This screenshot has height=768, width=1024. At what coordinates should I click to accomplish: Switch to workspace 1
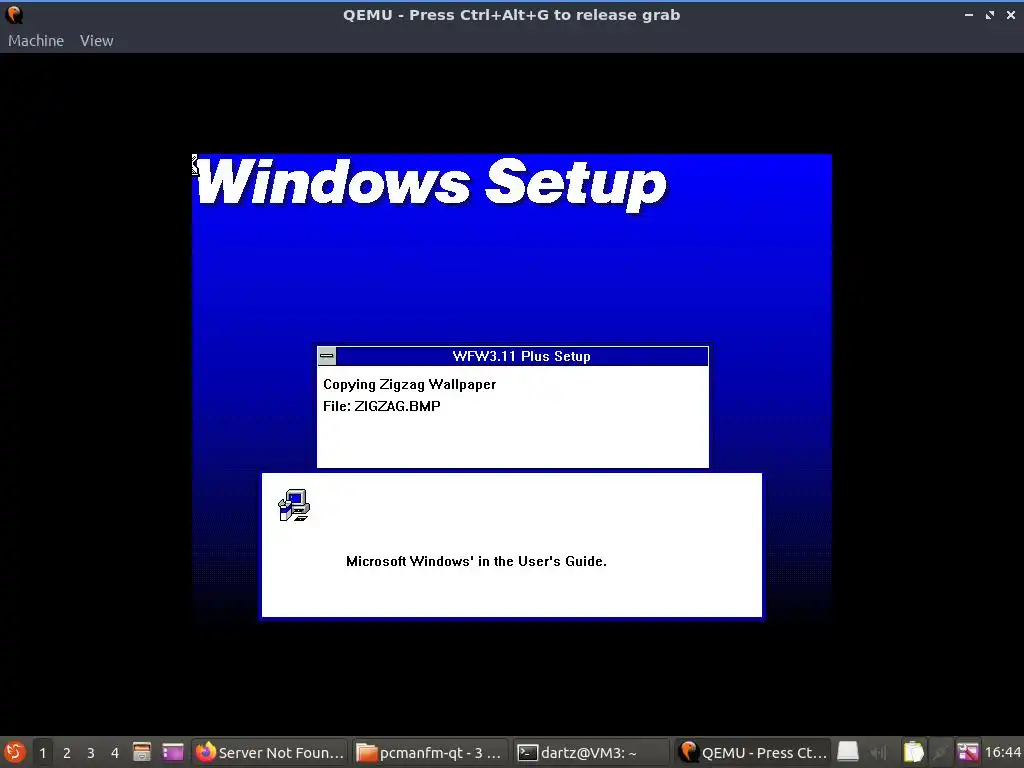(42, 753)
